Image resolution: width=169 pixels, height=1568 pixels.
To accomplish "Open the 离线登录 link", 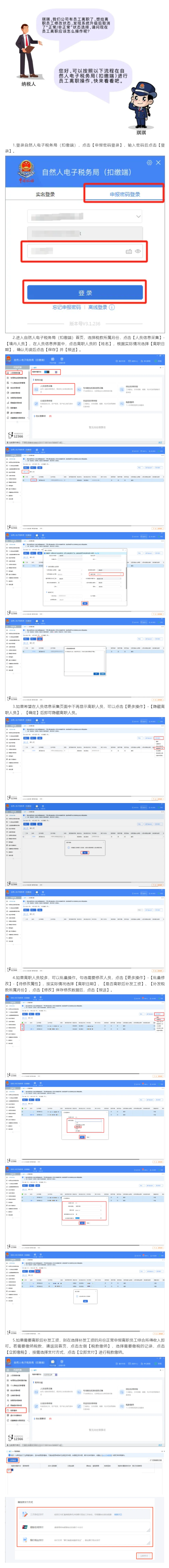I will 97,308.
